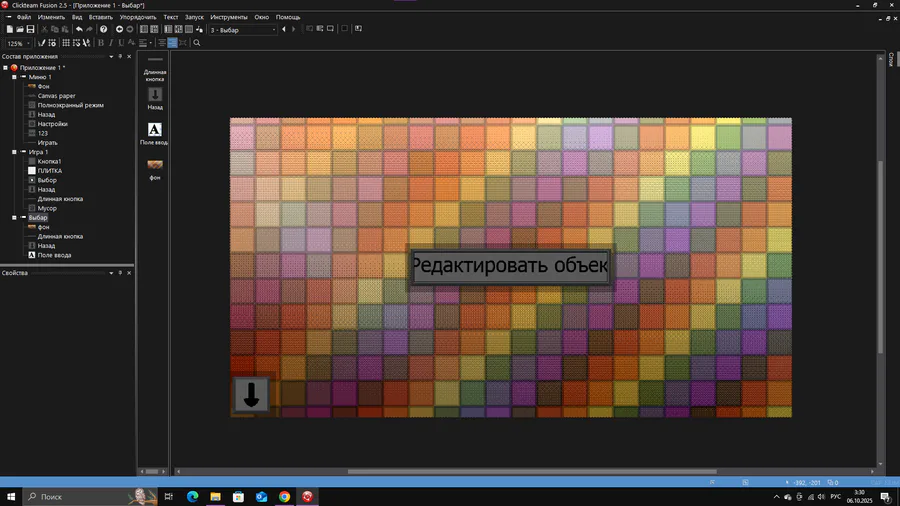Open the 'Вставить' menu
Screen dimensions: 900x506
pos(100,17)
